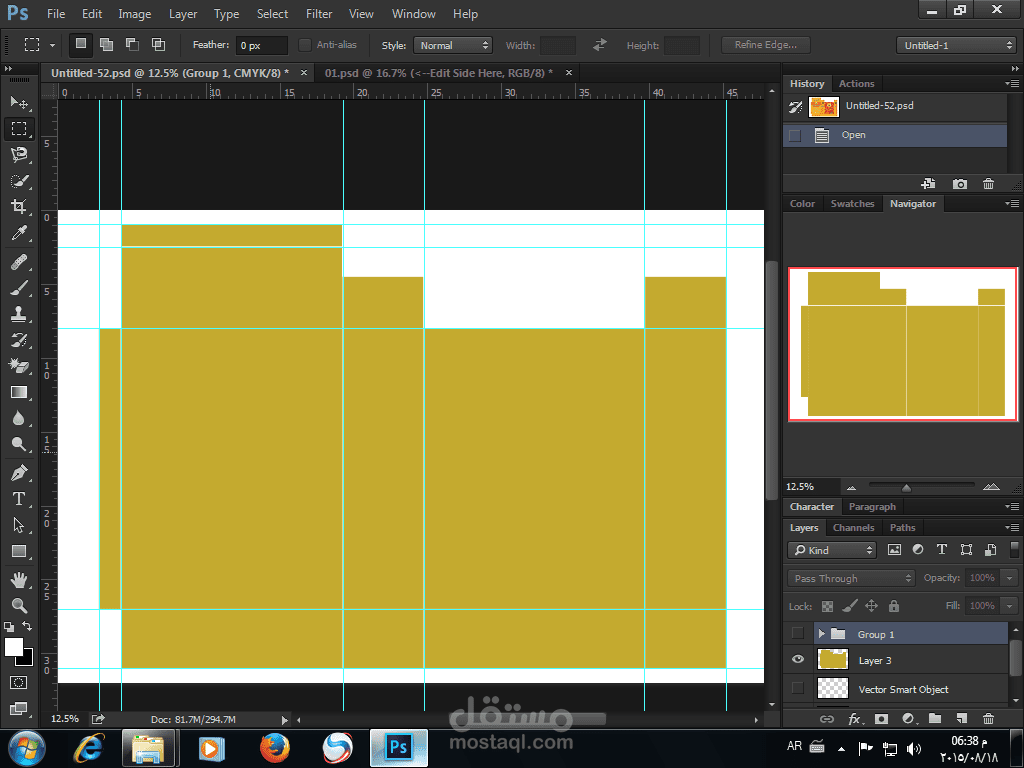Screen dimensions: 1024x768
Task: Click the Refine Edge button
Action: coord(765,44)
